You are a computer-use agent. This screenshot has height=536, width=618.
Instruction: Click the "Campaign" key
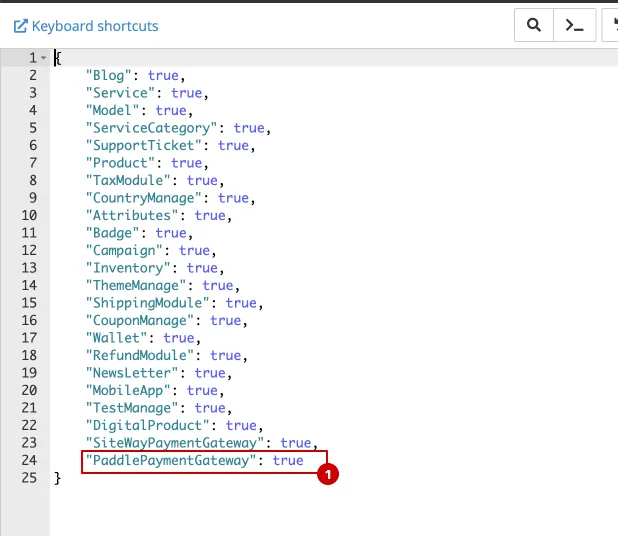(125, 251)
